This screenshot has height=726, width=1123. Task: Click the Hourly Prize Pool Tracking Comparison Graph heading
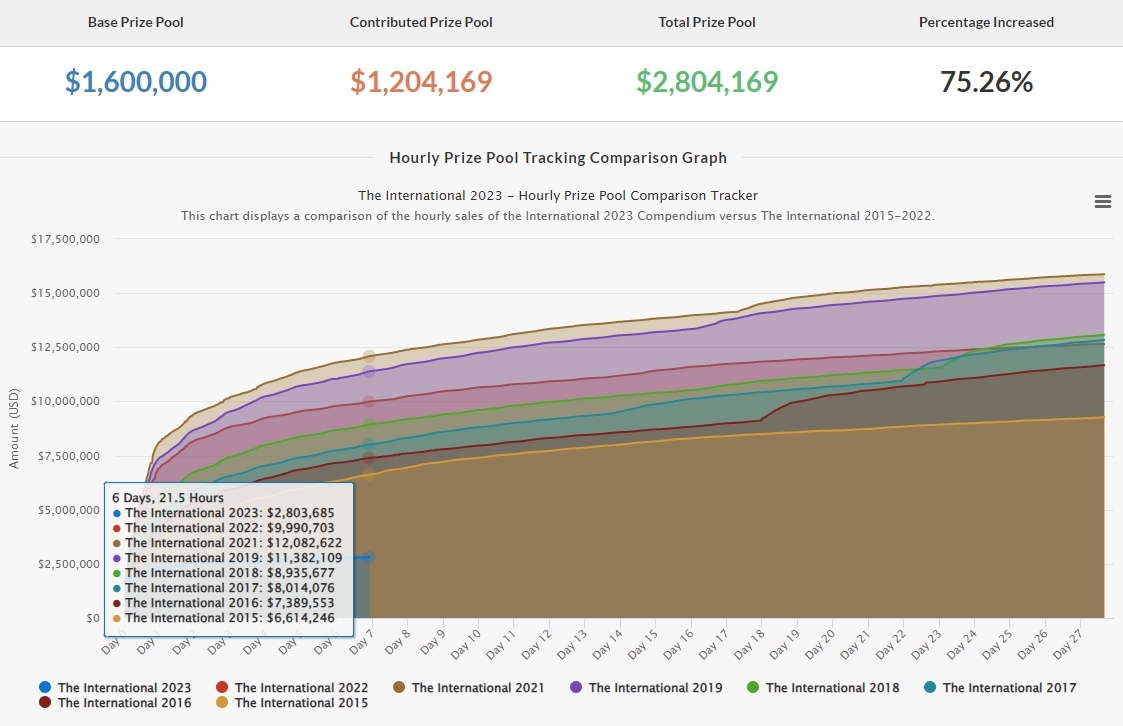pyautogui.click(x=558, y=158)
